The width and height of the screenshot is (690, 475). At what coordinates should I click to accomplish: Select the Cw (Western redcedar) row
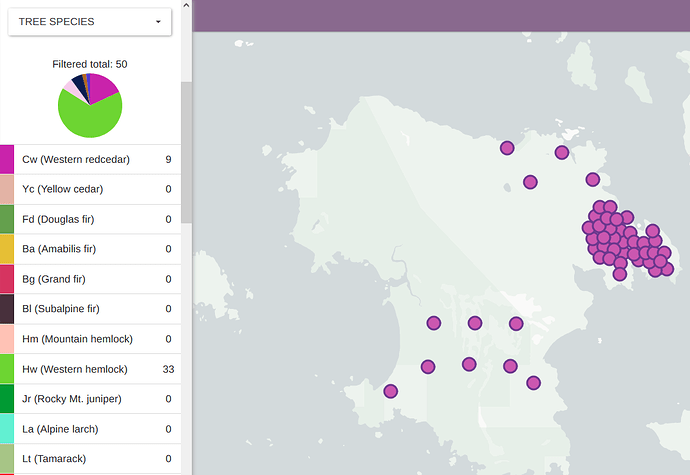pos(90,159)
